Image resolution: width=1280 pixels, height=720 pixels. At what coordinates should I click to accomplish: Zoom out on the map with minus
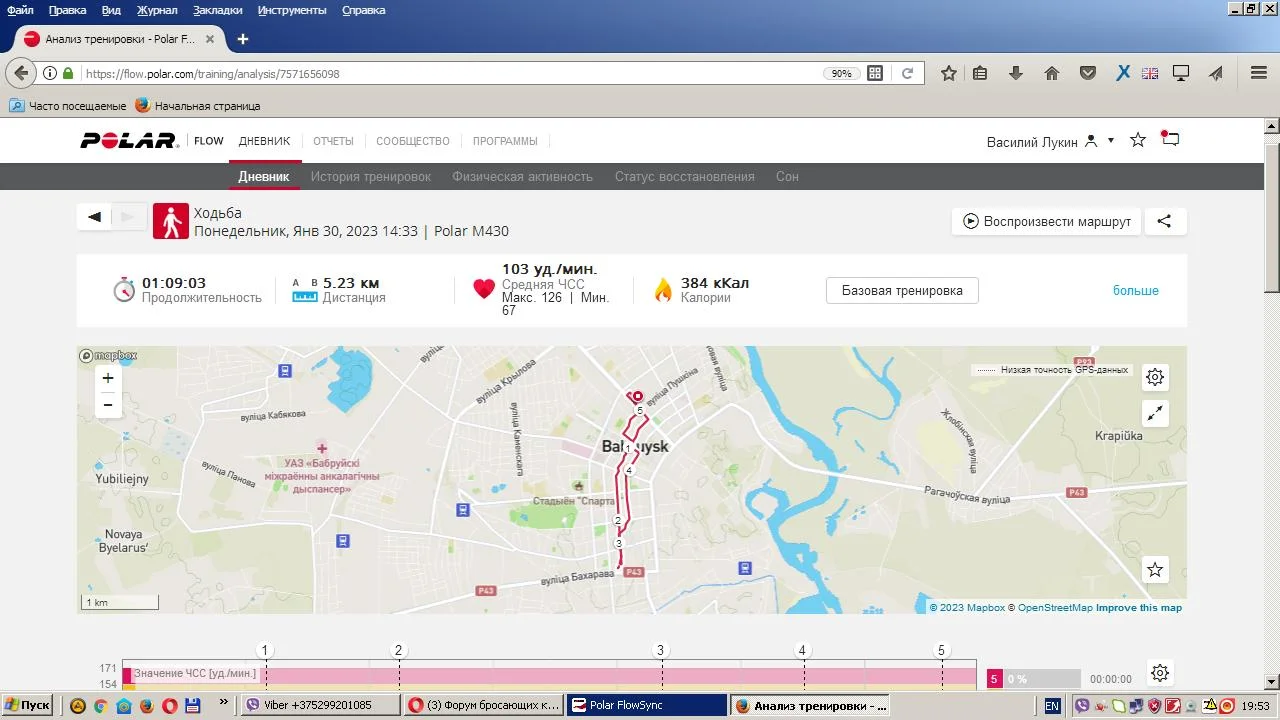(x=108, y=405)
